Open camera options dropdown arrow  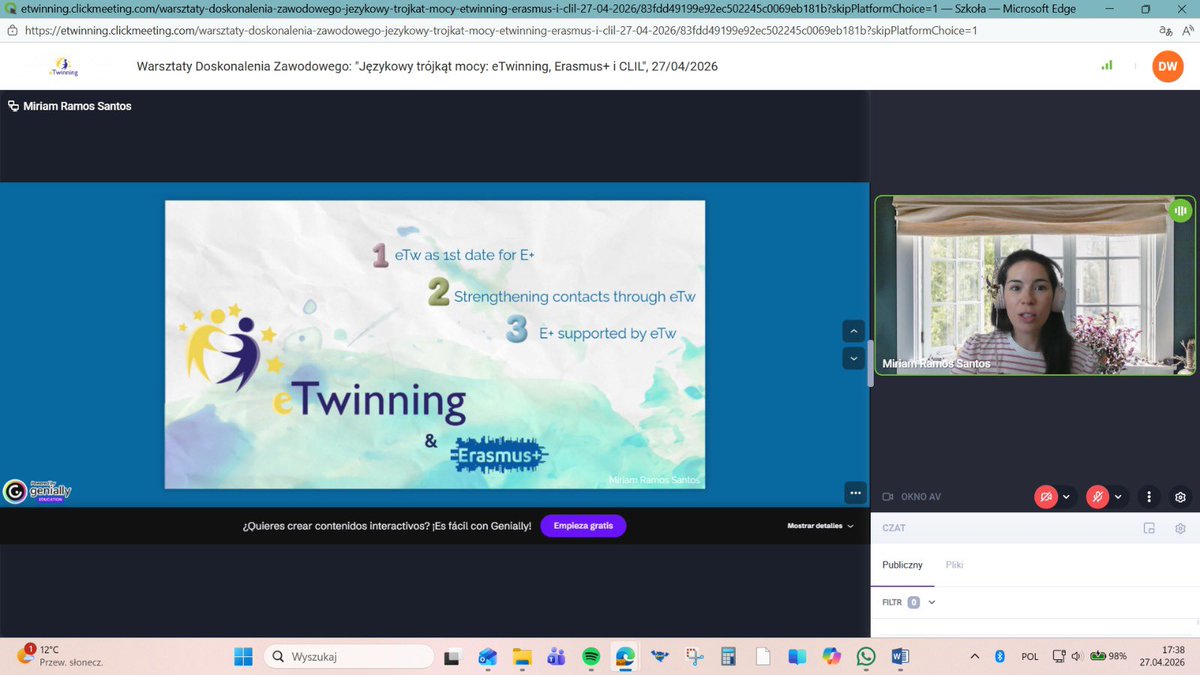click(1066, 497)
